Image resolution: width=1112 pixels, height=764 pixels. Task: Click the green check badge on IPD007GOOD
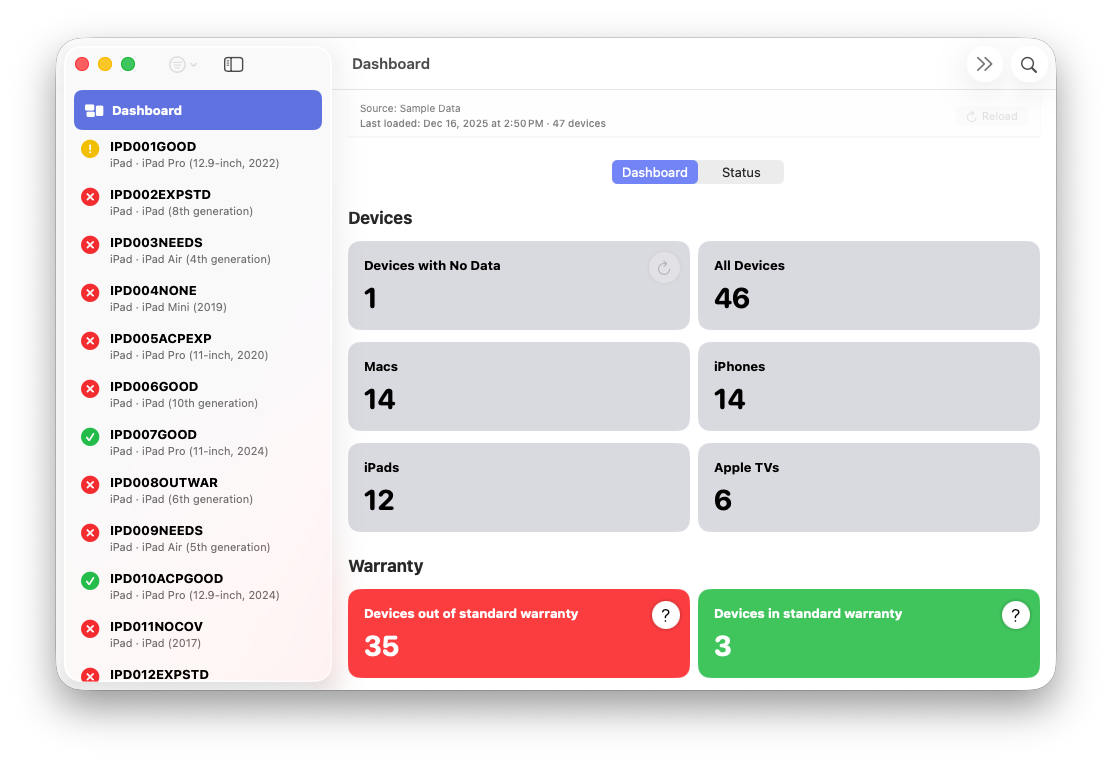[x=90, y=437]
